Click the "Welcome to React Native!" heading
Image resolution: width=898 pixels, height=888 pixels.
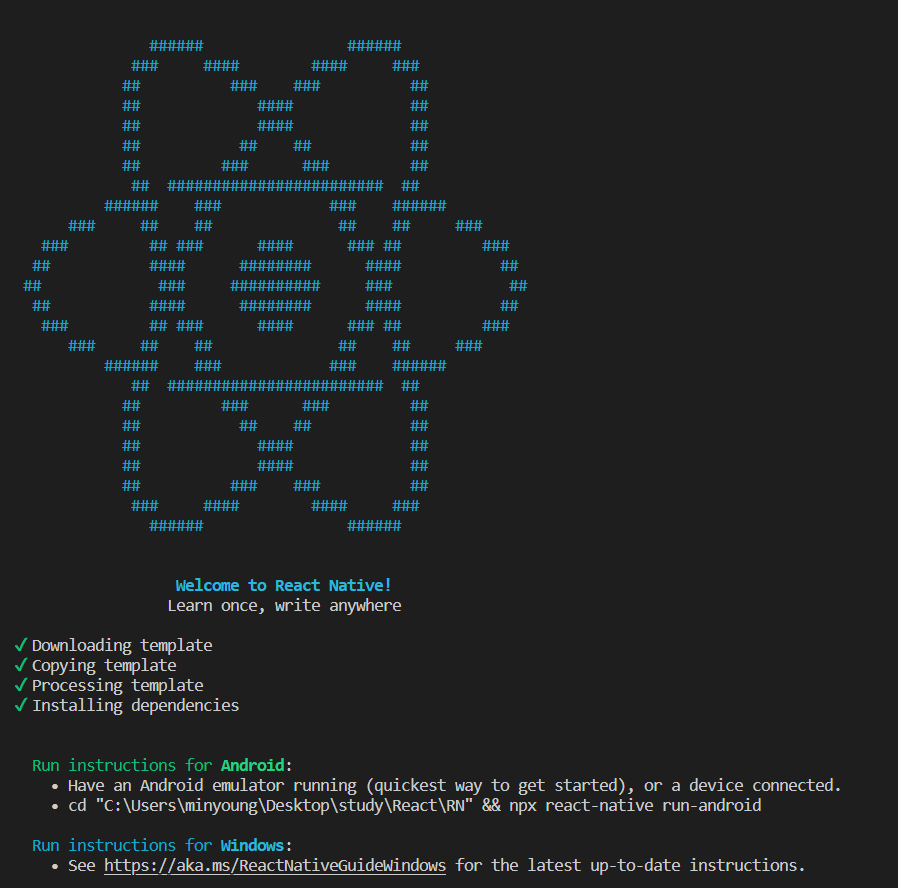(283, 585)
